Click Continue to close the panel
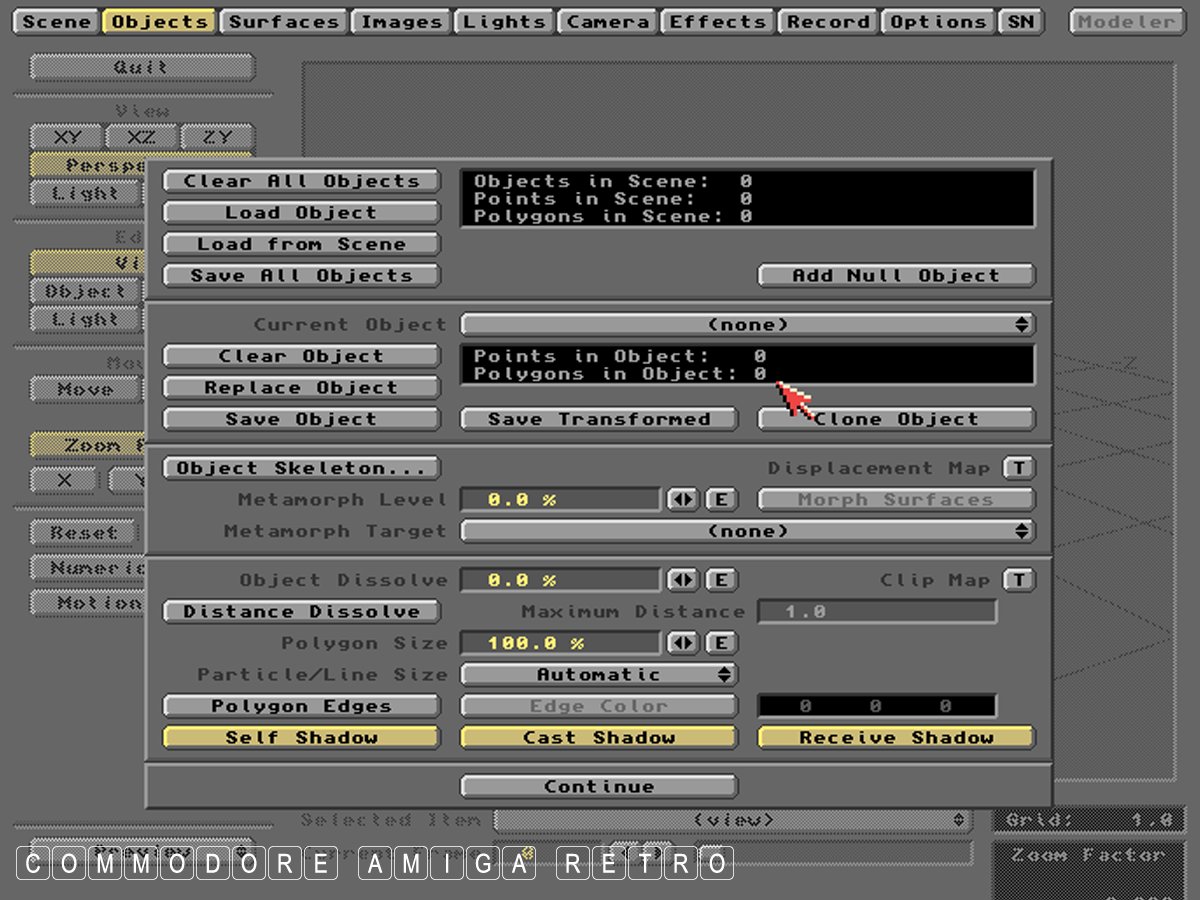Image resolution: width=1200 pixels, height=900 pixels. (x=598, y=786)
